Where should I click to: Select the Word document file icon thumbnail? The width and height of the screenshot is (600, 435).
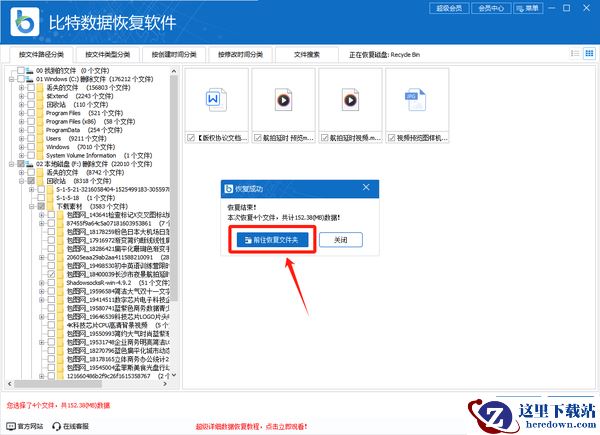(216, 100)
